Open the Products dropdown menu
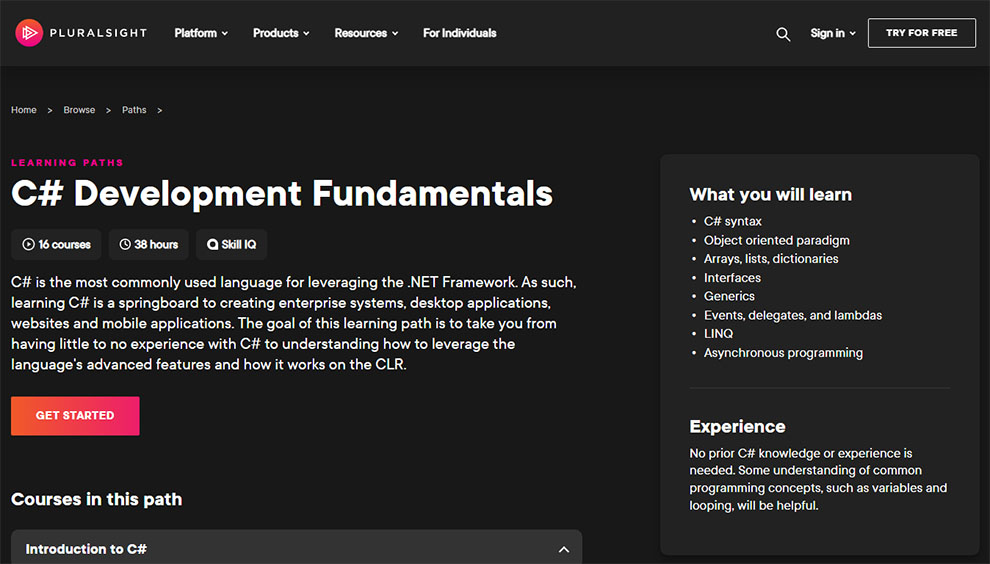 (281, 33)
